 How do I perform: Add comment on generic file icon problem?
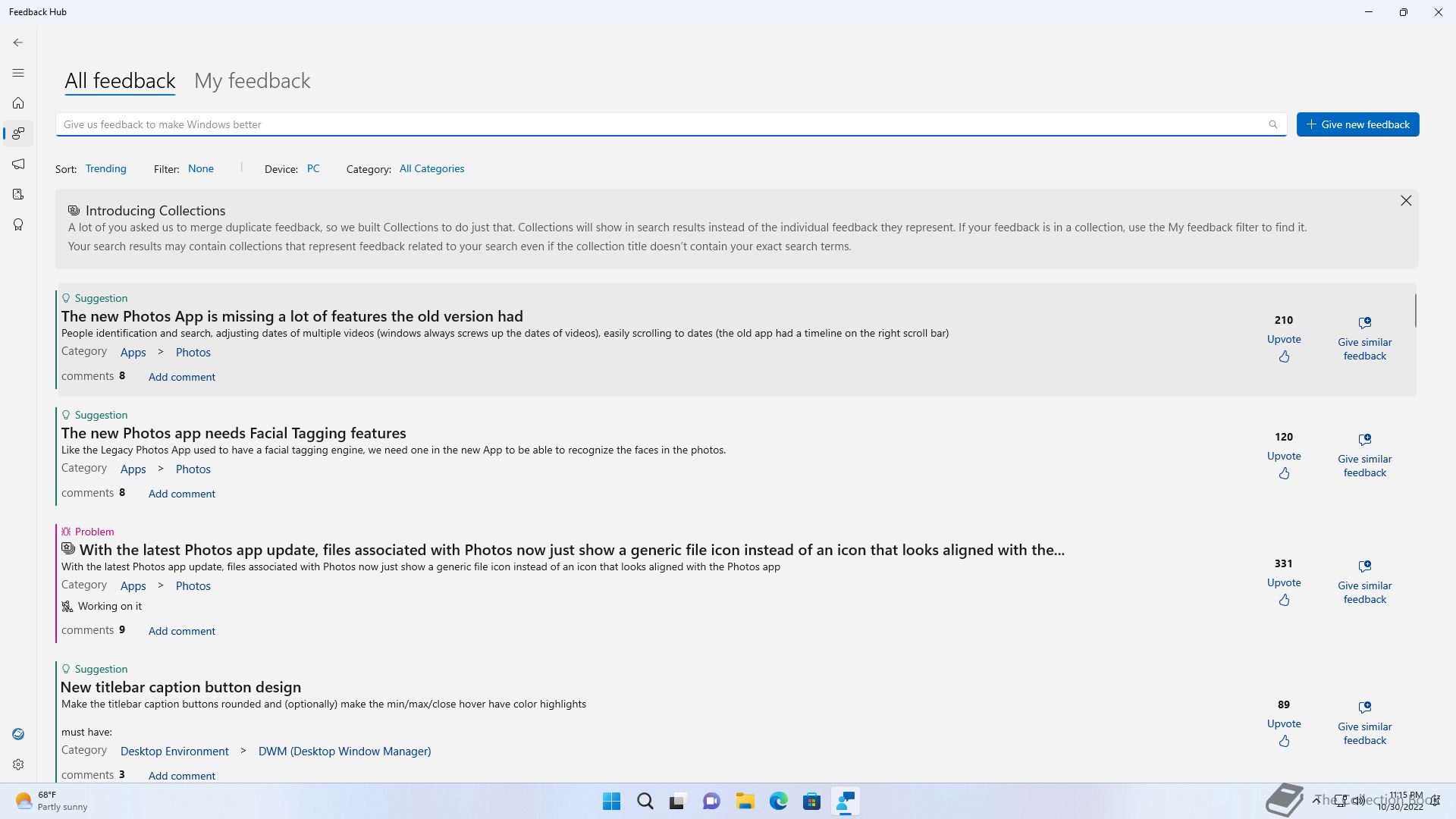tap(182, 631)
